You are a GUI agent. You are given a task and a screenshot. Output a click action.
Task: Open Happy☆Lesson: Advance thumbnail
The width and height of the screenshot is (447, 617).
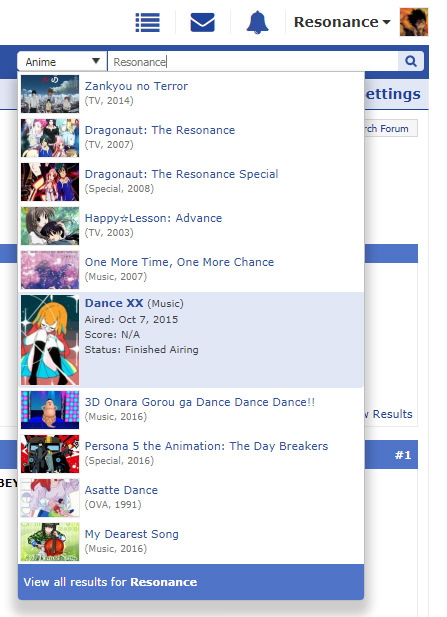coord(50,226)
